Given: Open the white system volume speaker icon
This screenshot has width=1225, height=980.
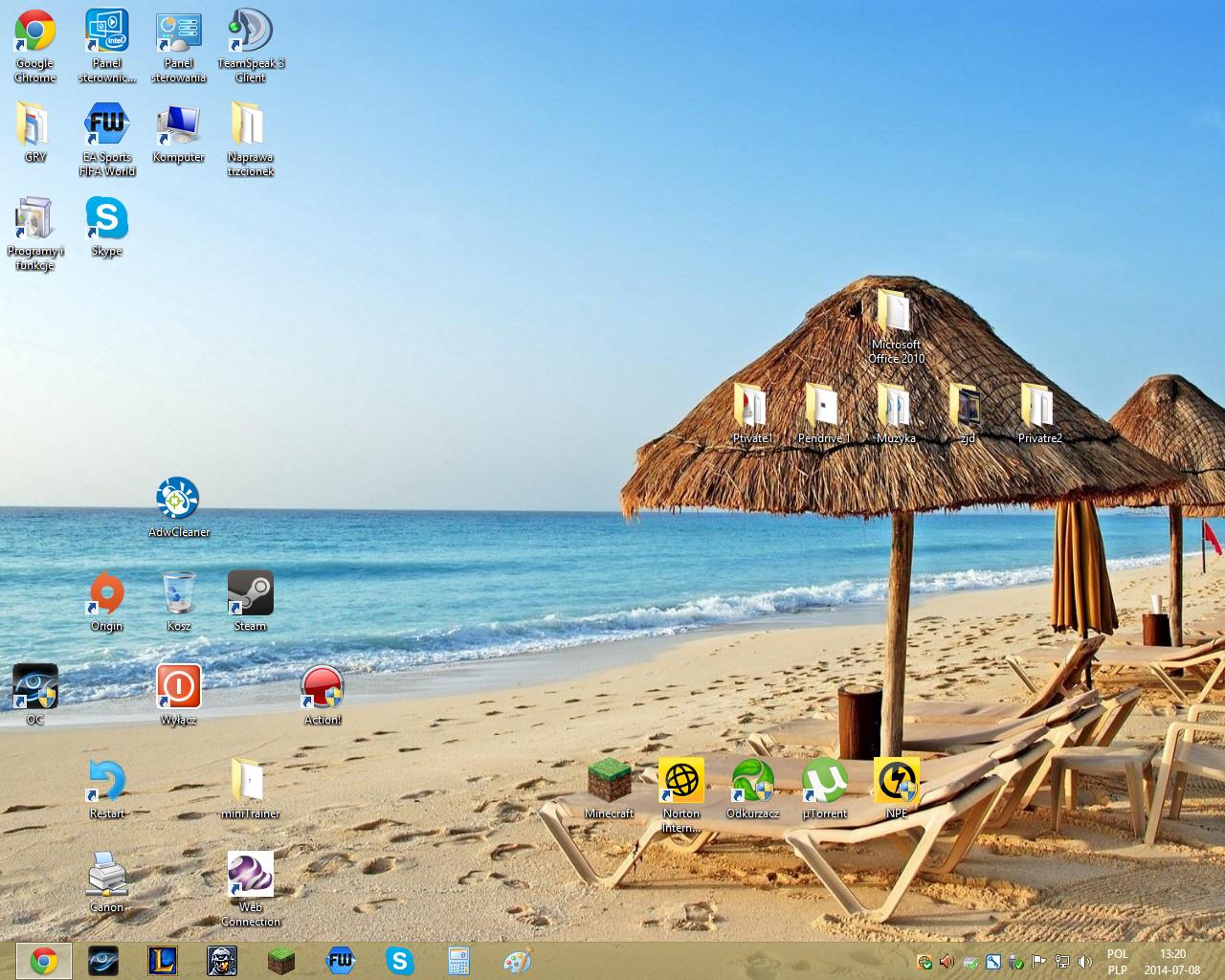Looking at the screenshot, I should 1085,962.
